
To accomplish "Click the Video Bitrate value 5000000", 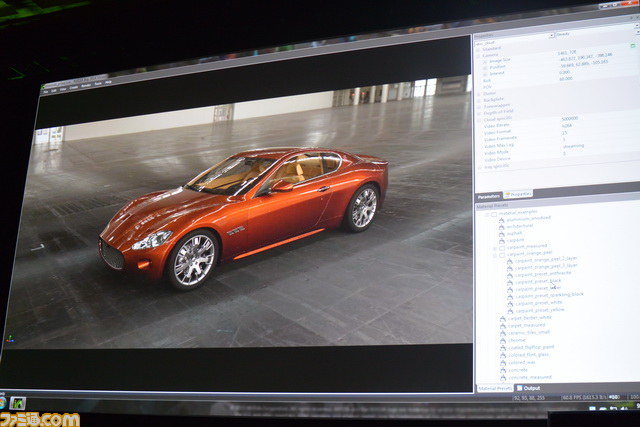I will (x=570, y=118).
